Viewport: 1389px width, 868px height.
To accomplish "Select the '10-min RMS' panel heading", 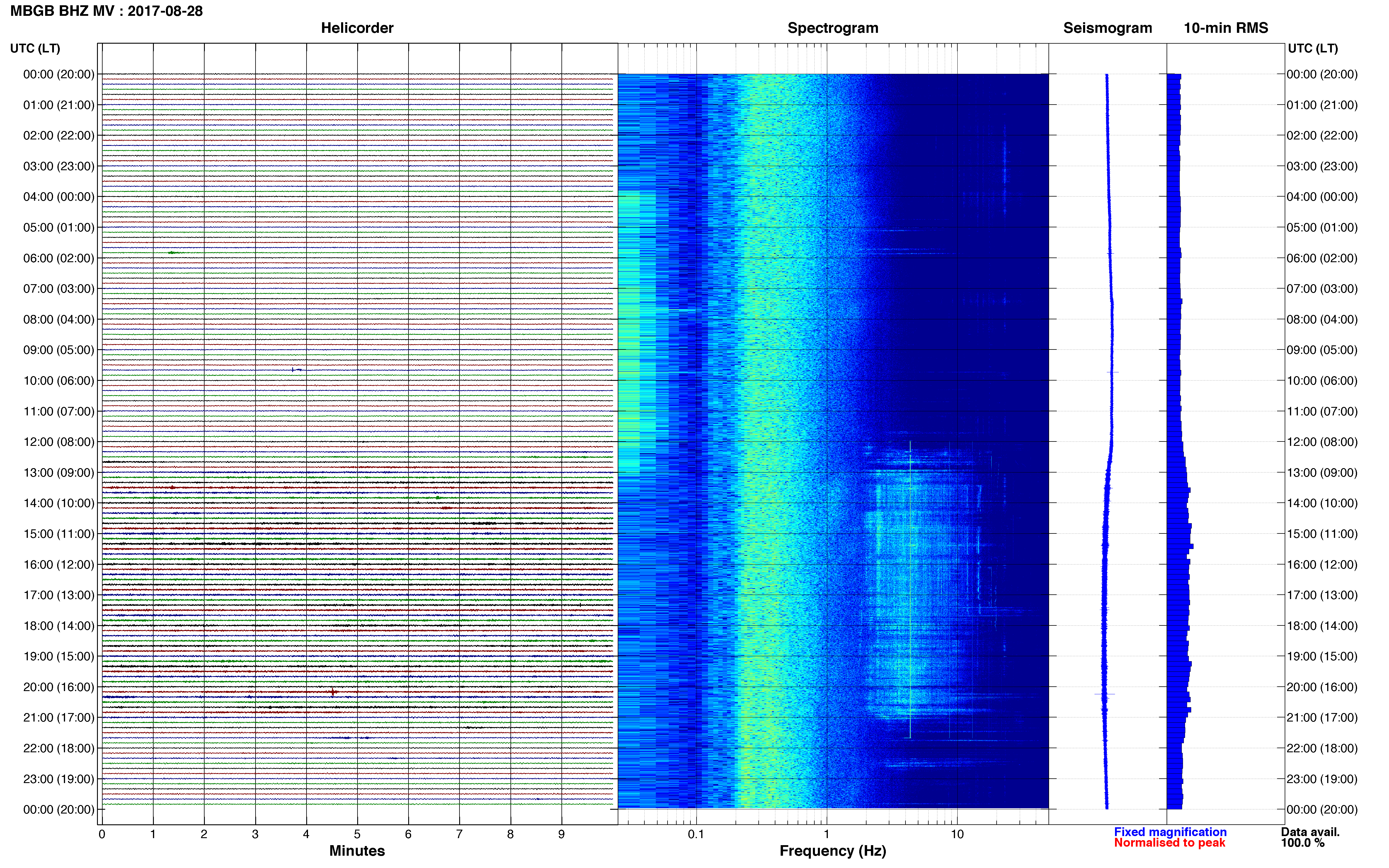I will 1226,28.
